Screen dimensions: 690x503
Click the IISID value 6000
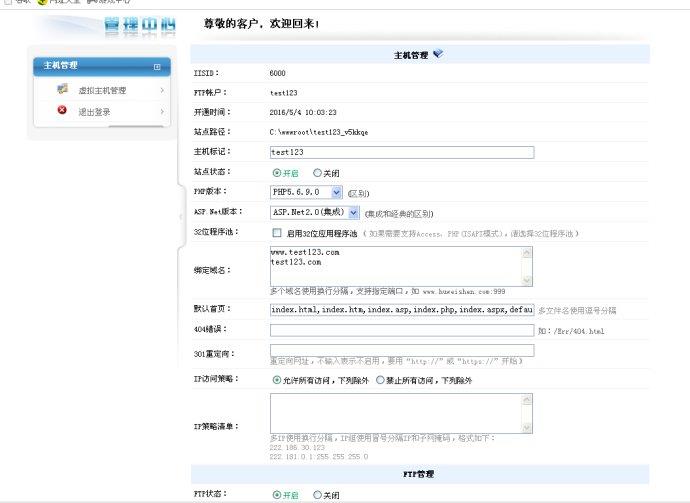[277, 73]
